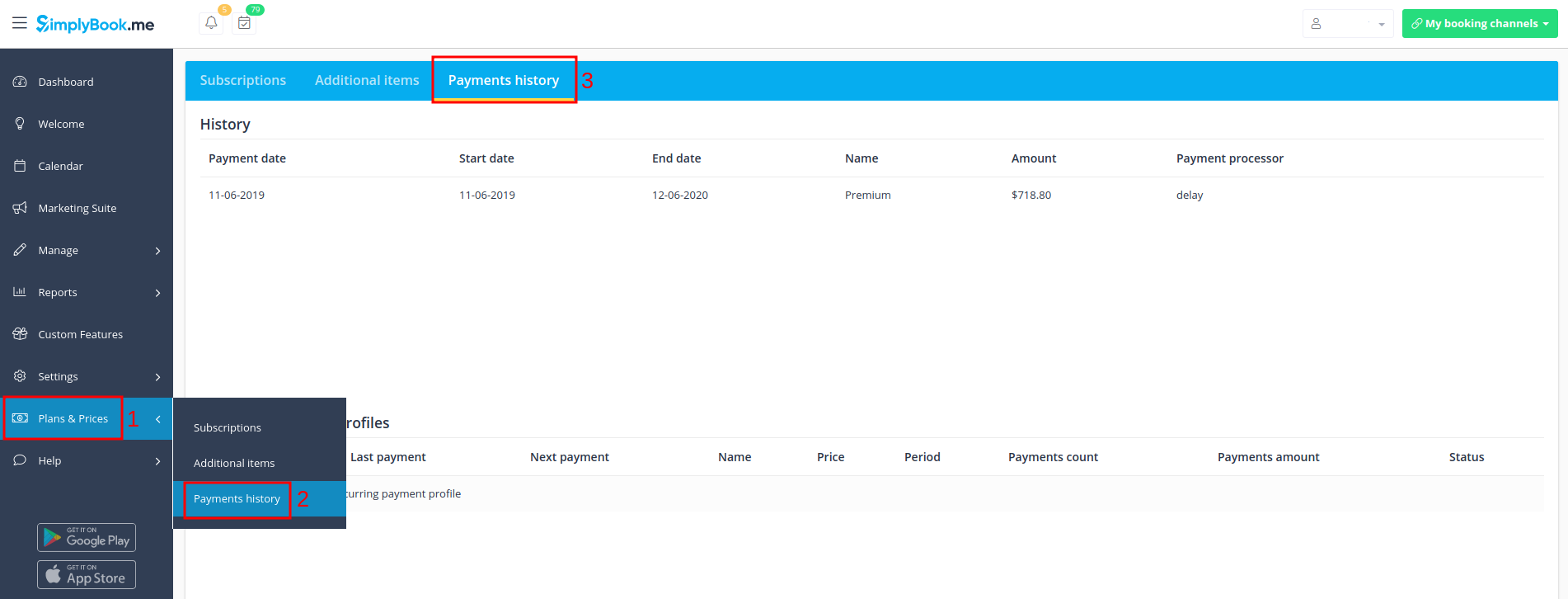The image size is (1568, 599).
Task: Open the calendar tasks icon with badge
Action: point(244,23)
